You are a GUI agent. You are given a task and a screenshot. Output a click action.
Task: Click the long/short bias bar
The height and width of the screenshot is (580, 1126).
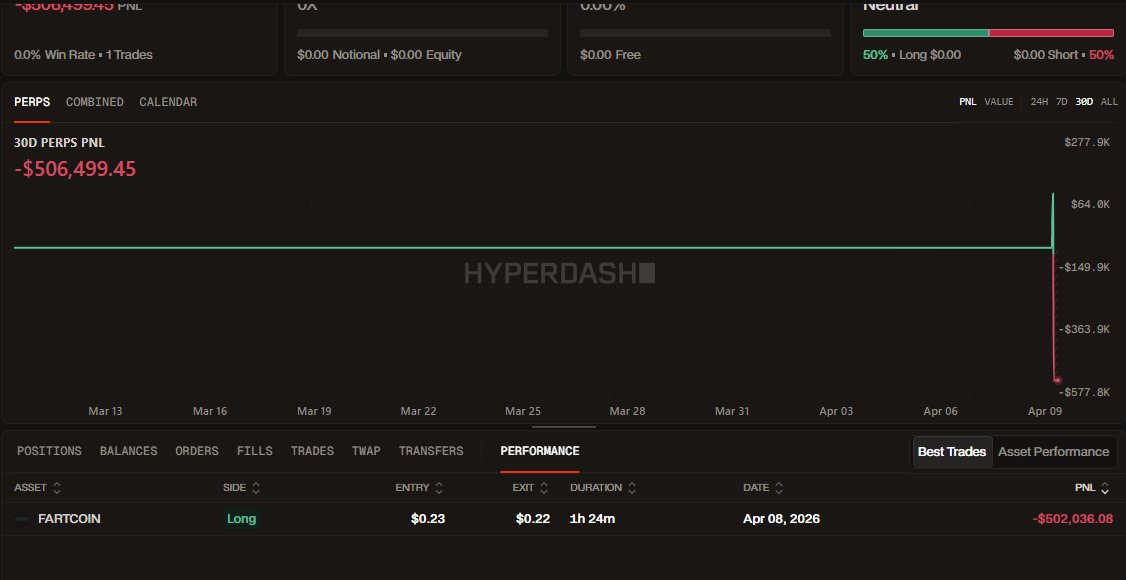(988, 33)
